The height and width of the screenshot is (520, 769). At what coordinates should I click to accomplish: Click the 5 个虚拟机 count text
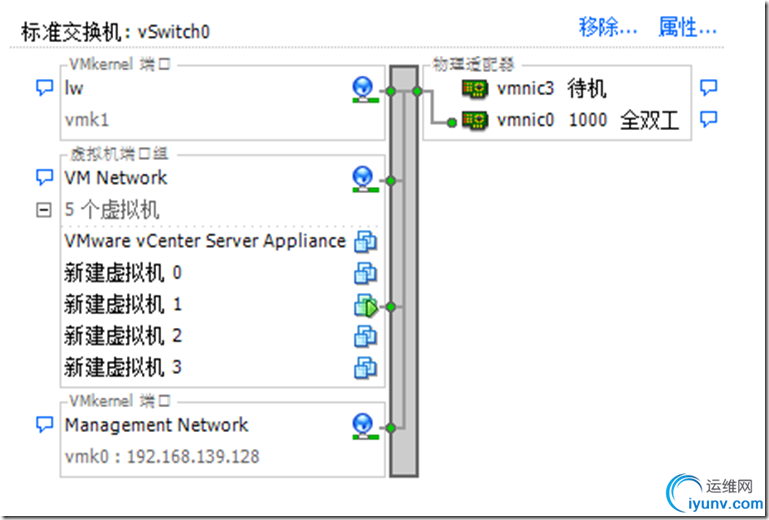112,210
